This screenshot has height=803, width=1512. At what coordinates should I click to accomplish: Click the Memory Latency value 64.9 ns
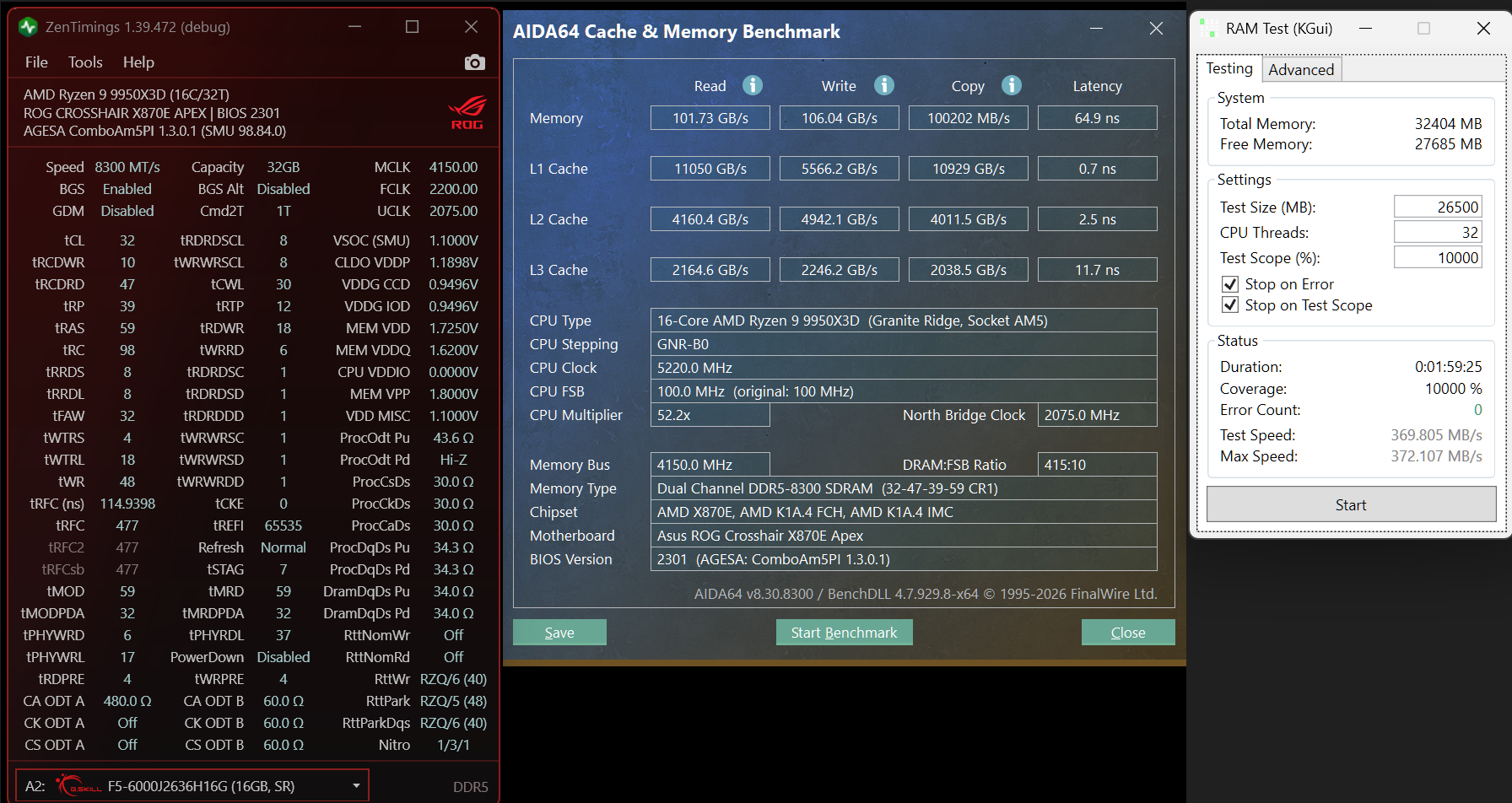1097,118
